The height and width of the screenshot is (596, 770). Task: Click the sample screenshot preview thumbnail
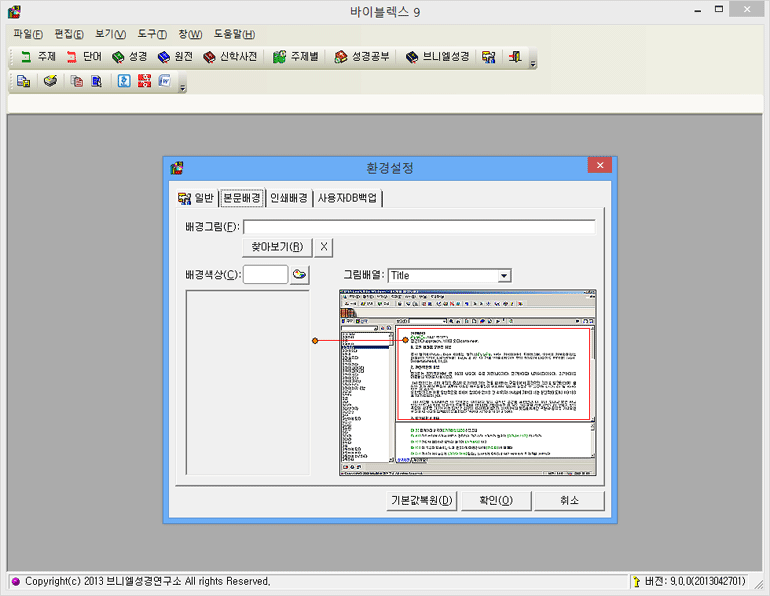(468, 382)
